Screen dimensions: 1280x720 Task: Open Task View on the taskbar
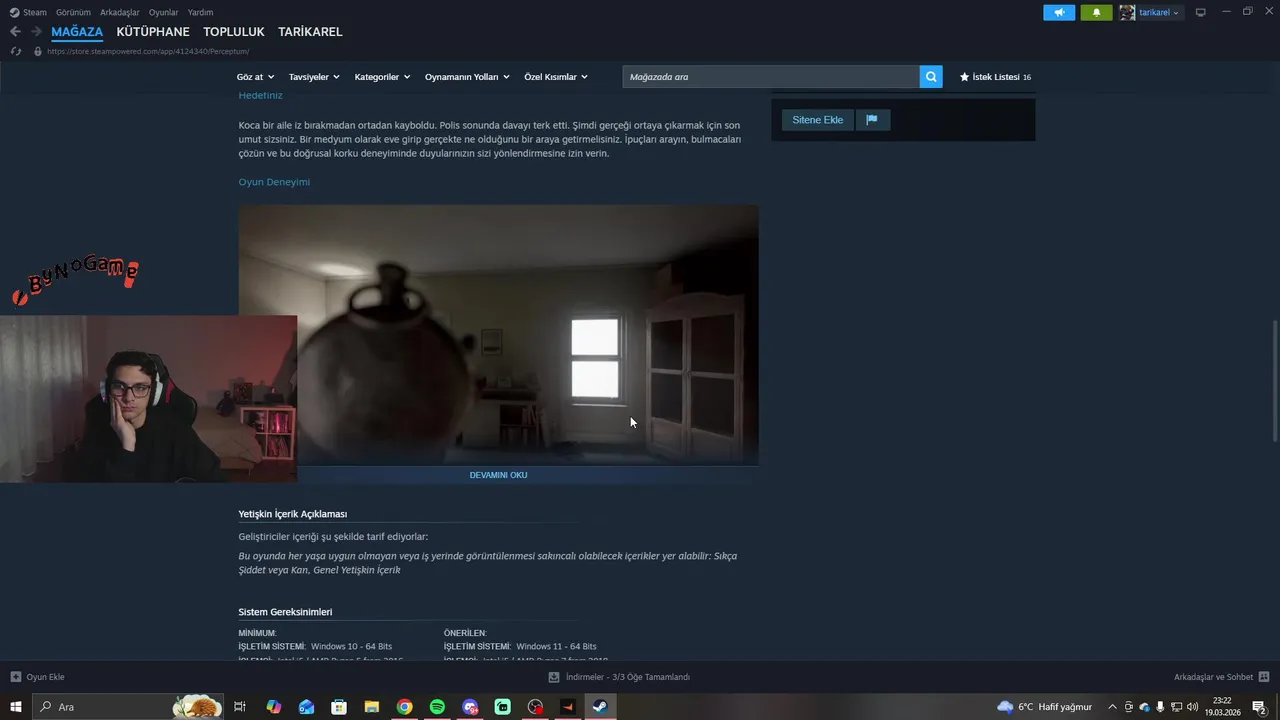[x=240, y=707]
